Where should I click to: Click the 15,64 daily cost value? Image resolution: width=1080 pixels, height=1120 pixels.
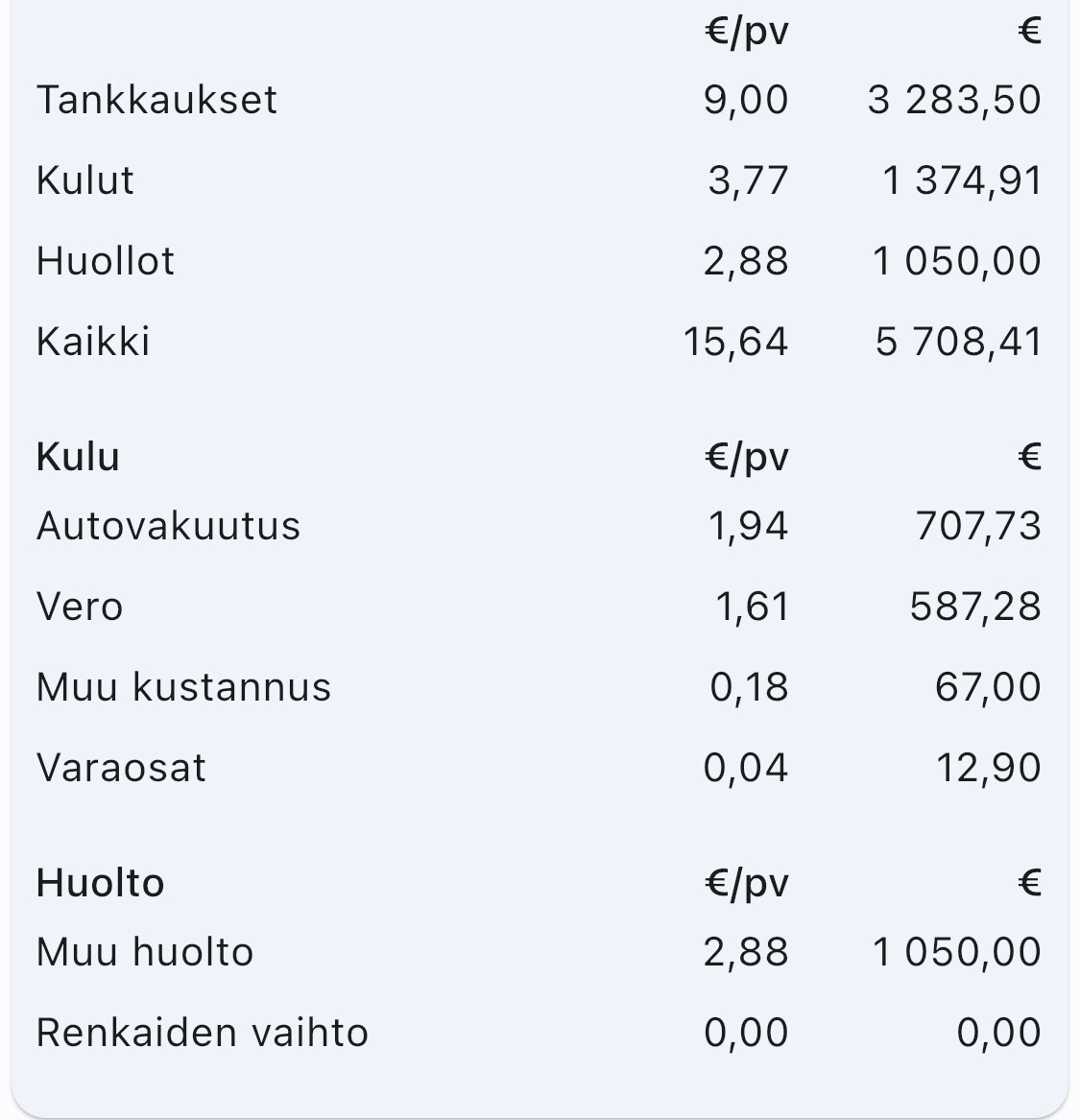point(735,343)
